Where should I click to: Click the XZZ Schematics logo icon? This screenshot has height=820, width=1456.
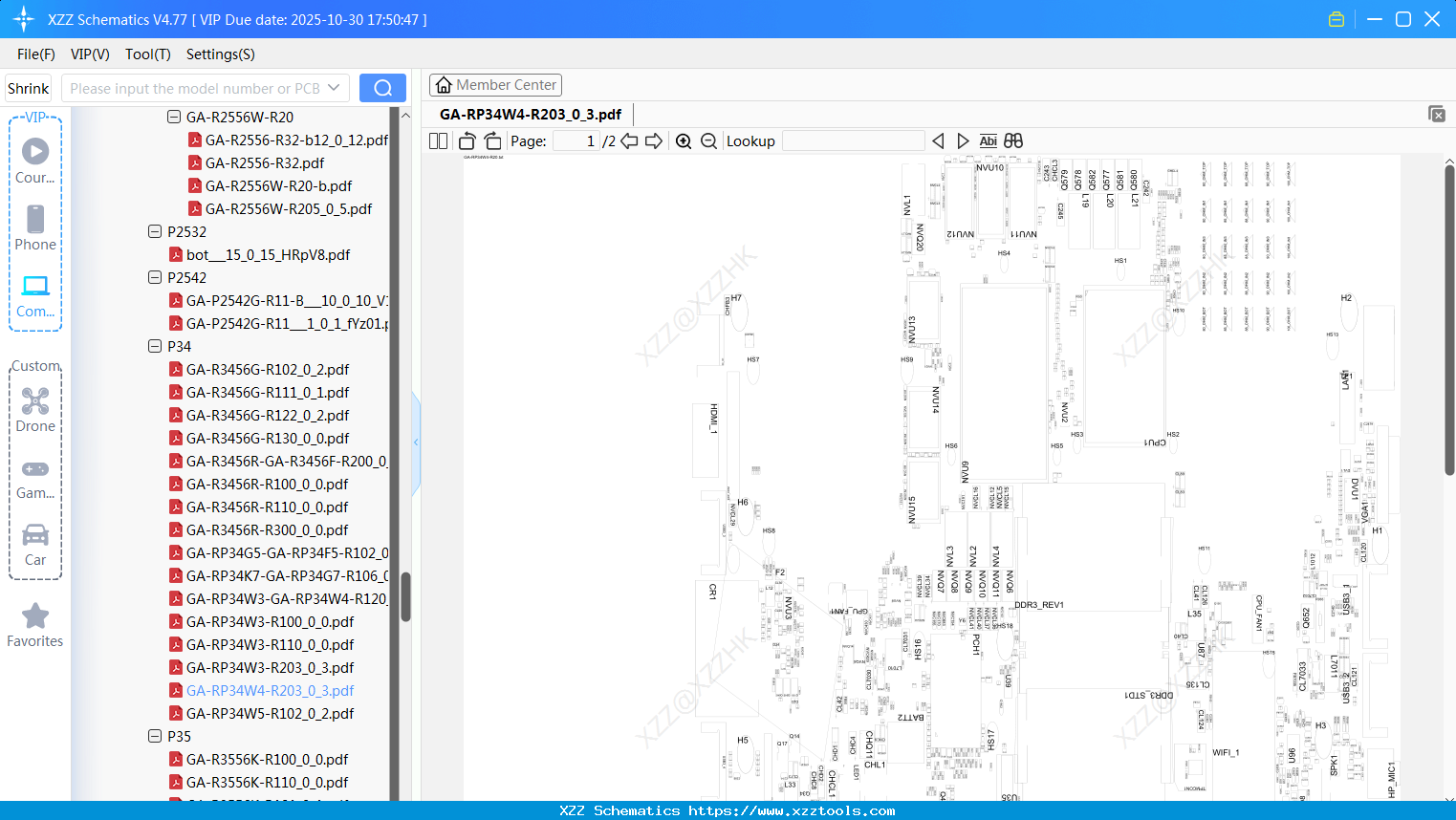[24, 19]
